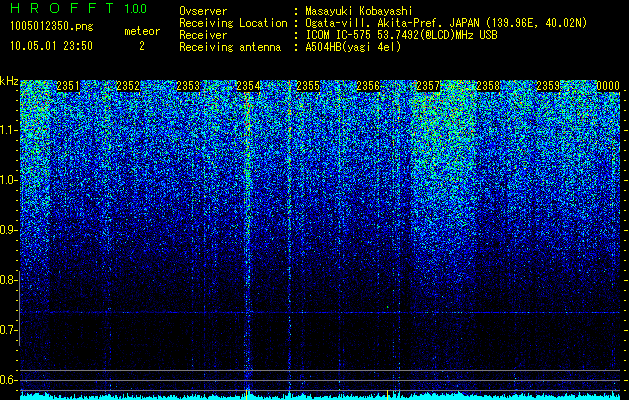The width and height of the screenshot is (629, 400).
Task: Click the 2354 time label
Action: pyautogui.click(x=248, y=86)
